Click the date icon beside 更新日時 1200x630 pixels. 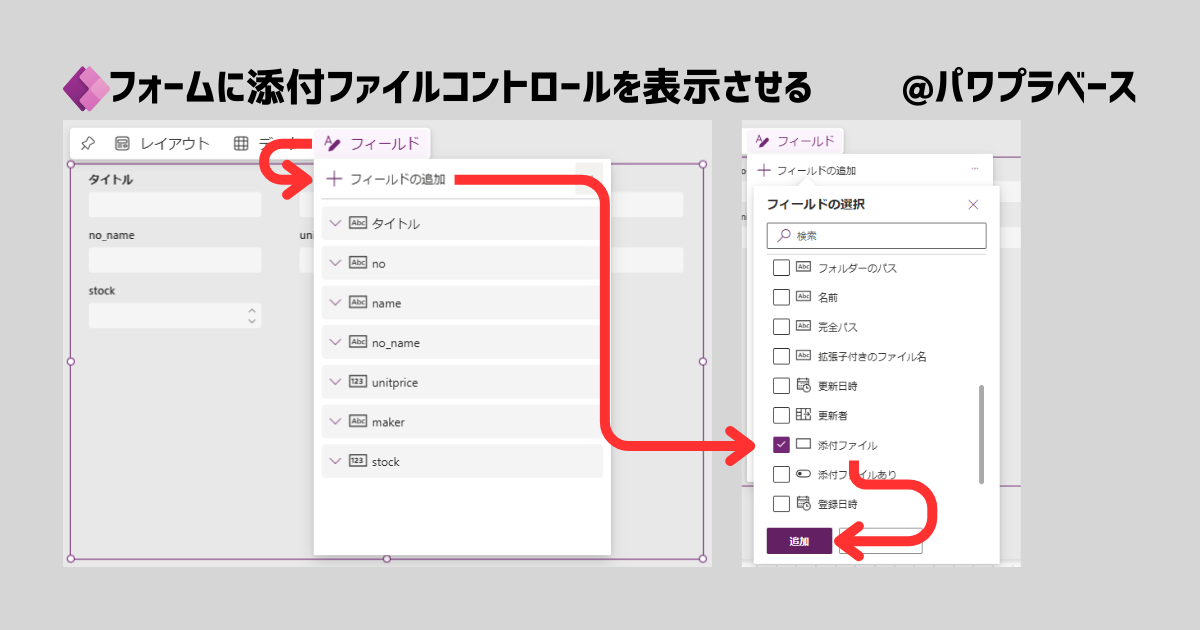pos(803,385)
